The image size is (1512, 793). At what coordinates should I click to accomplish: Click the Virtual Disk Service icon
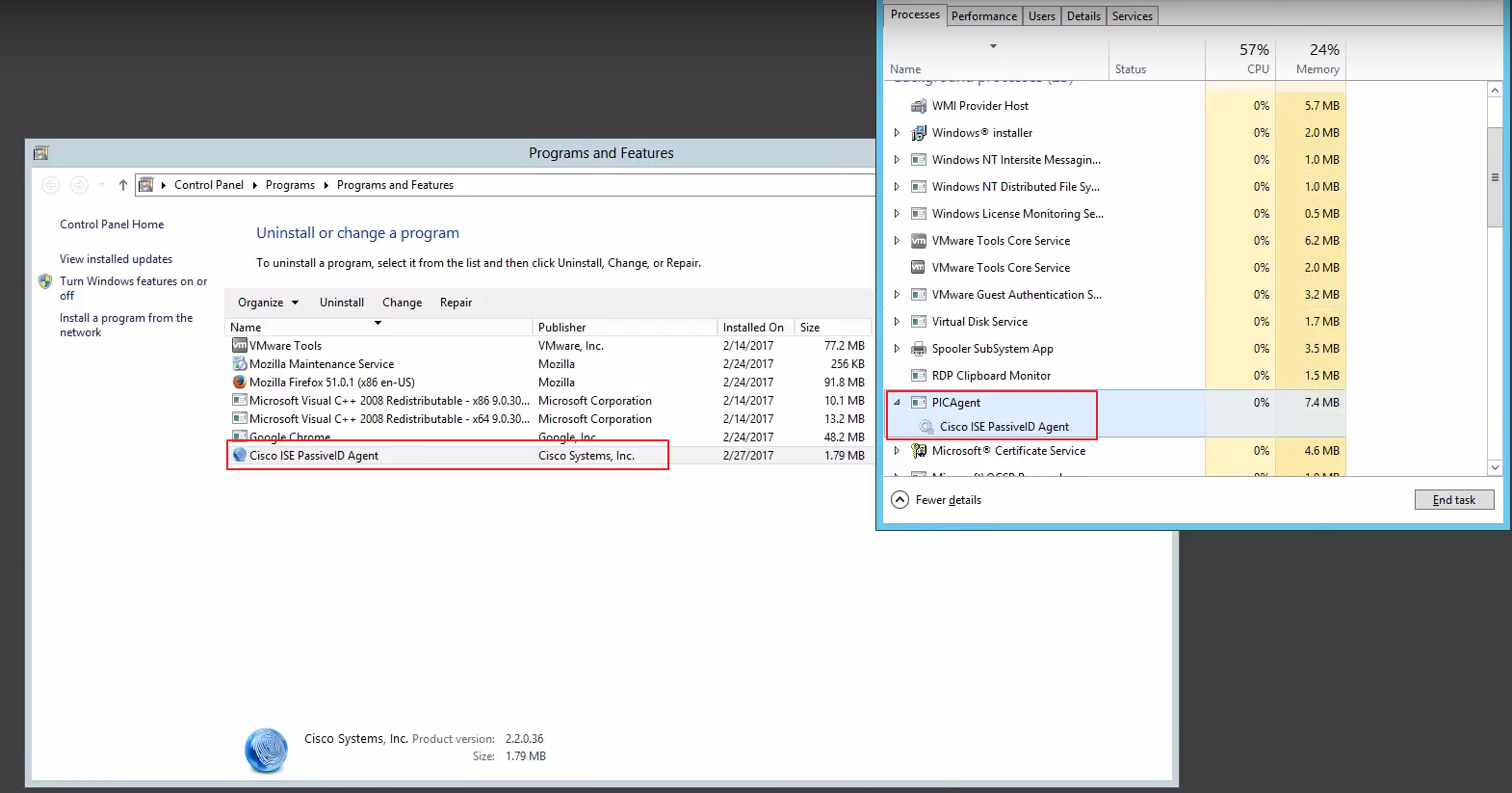coord(919,322)
